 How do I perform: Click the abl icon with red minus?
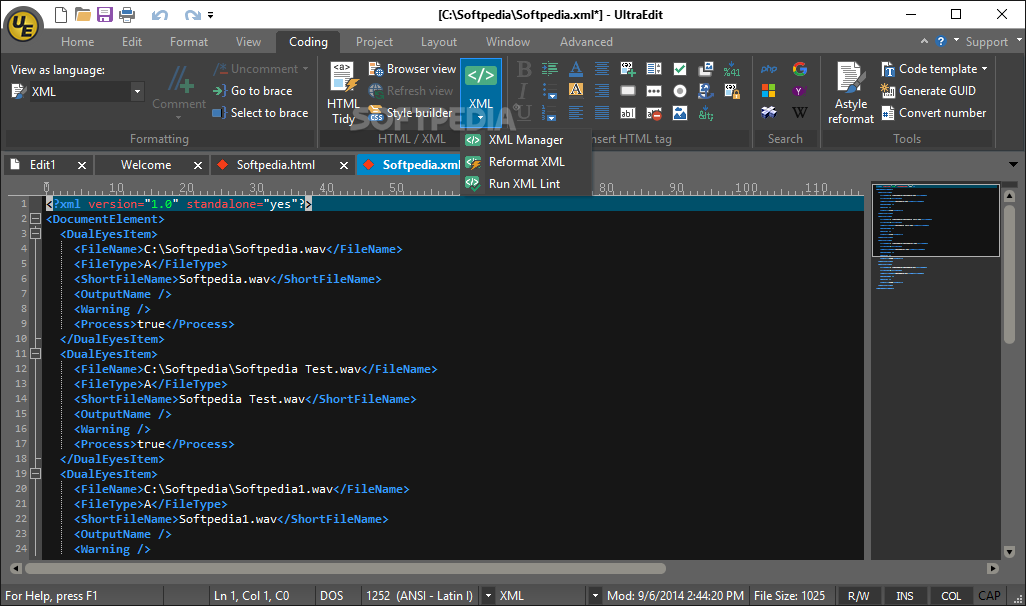(654, 114)
